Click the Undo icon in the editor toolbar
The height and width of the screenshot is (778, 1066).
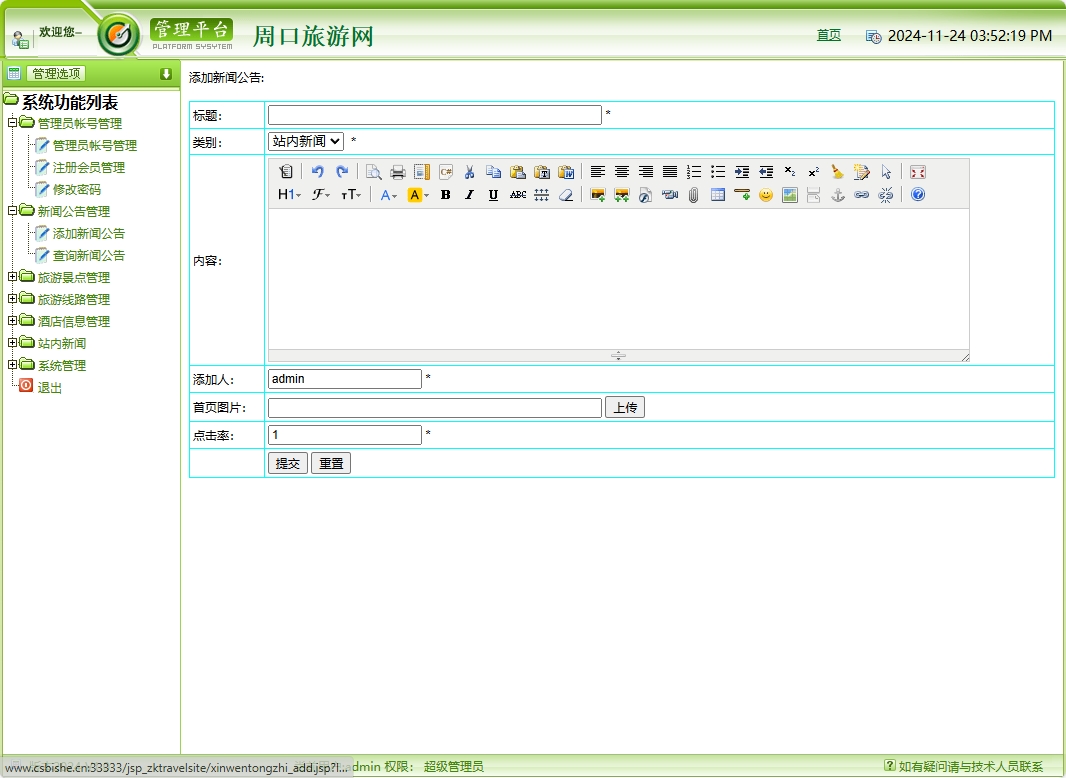click(318, 171)
